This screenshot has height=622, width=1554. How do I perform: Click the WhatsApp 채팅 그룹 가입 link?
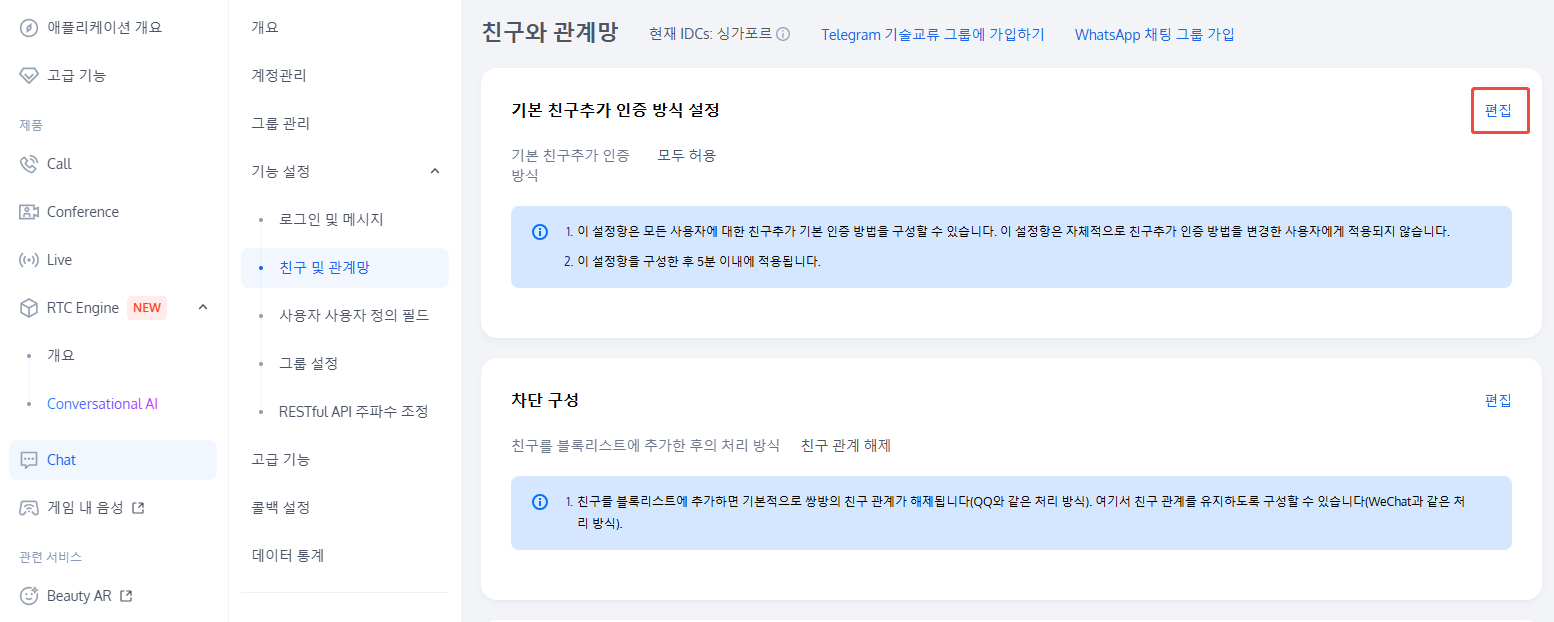point(1154,34)
